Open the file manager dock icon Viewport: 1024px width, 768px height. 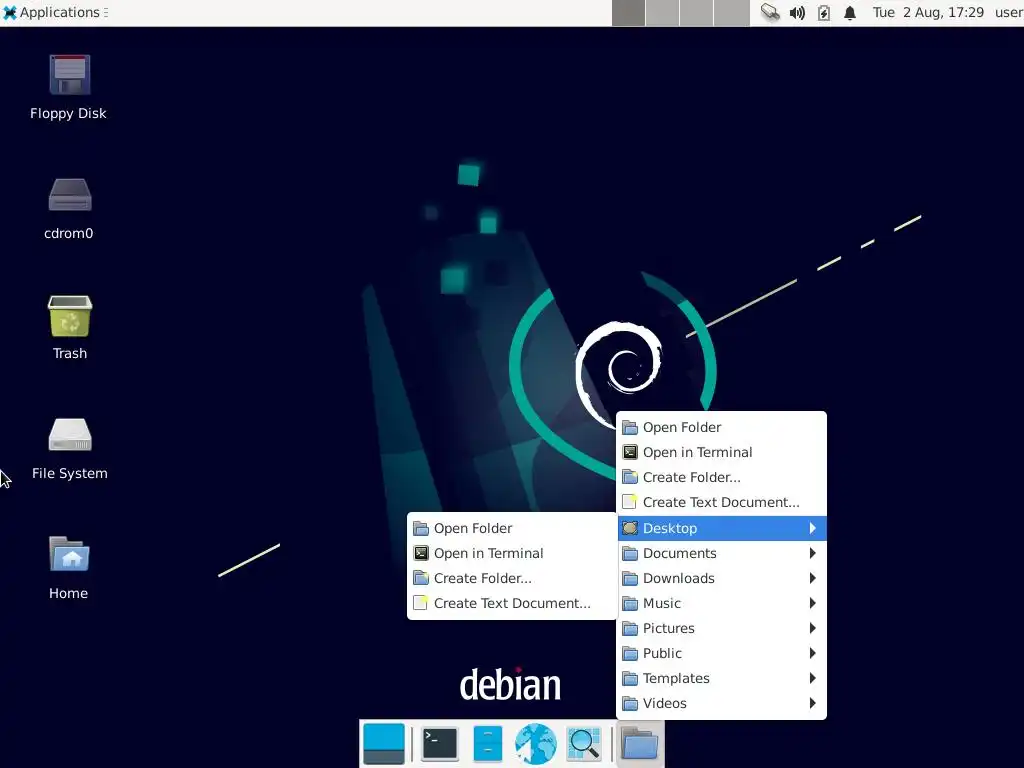(x=487, y=744)
